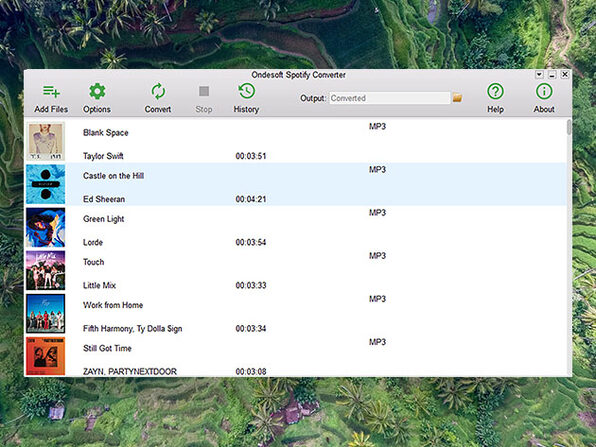Select Blank Space album thumbnail
The height and width of the screenshot is (447, 596).
(x=46, y=141)
